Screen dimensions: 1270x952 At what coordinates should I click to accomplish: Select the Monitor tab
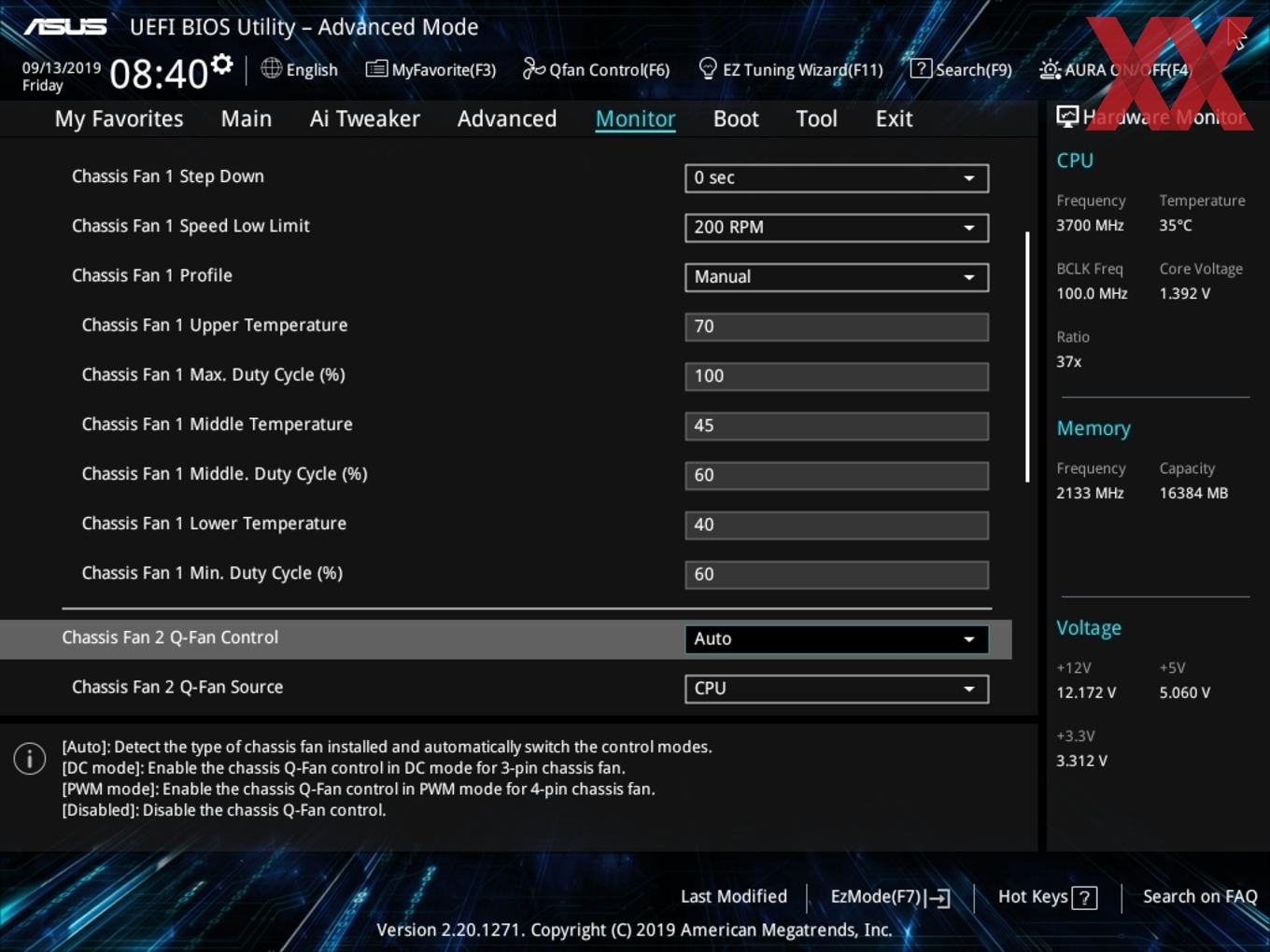click(x=636, y=119)
